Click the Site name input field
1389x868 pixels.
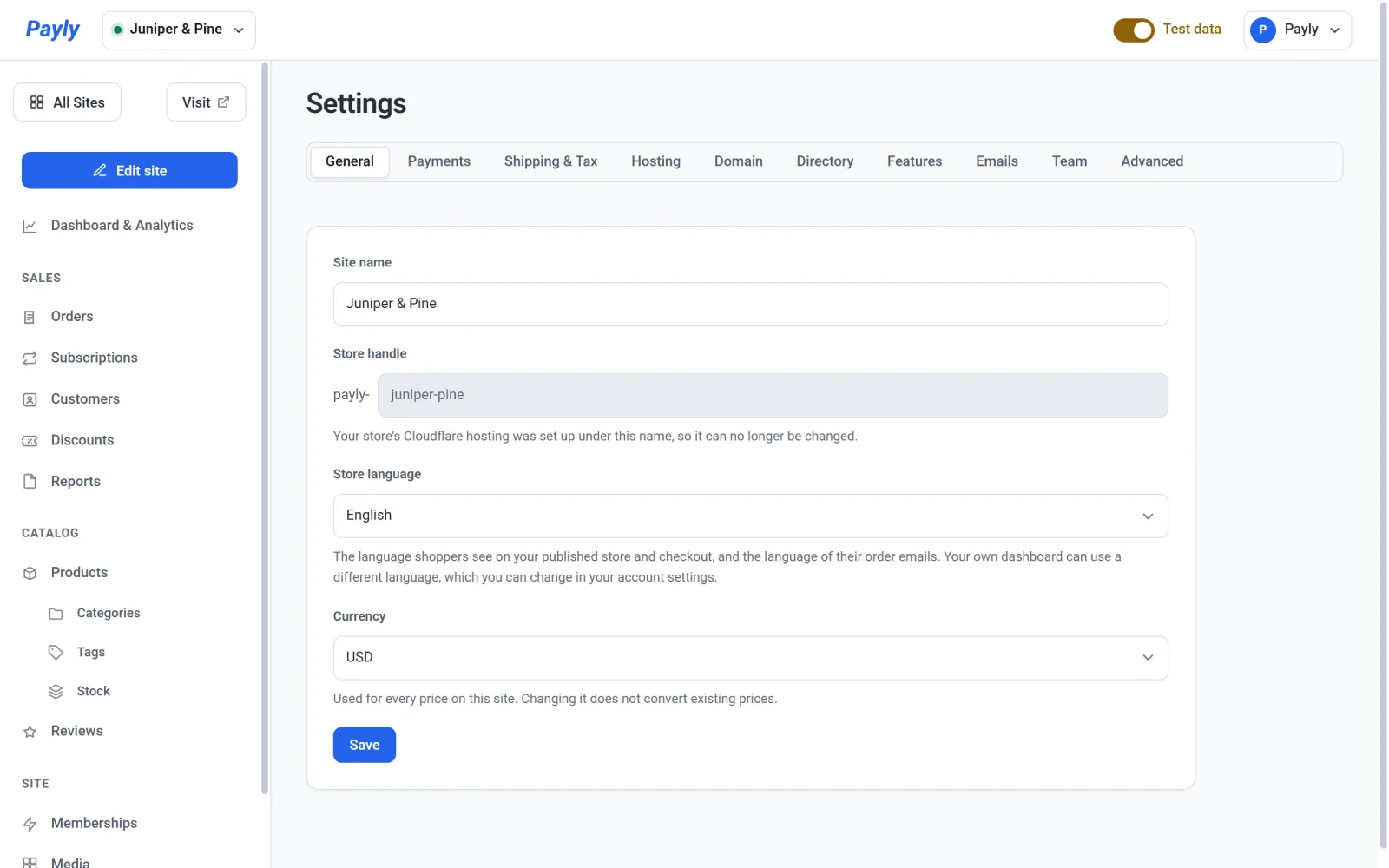[x=750, y=304]
